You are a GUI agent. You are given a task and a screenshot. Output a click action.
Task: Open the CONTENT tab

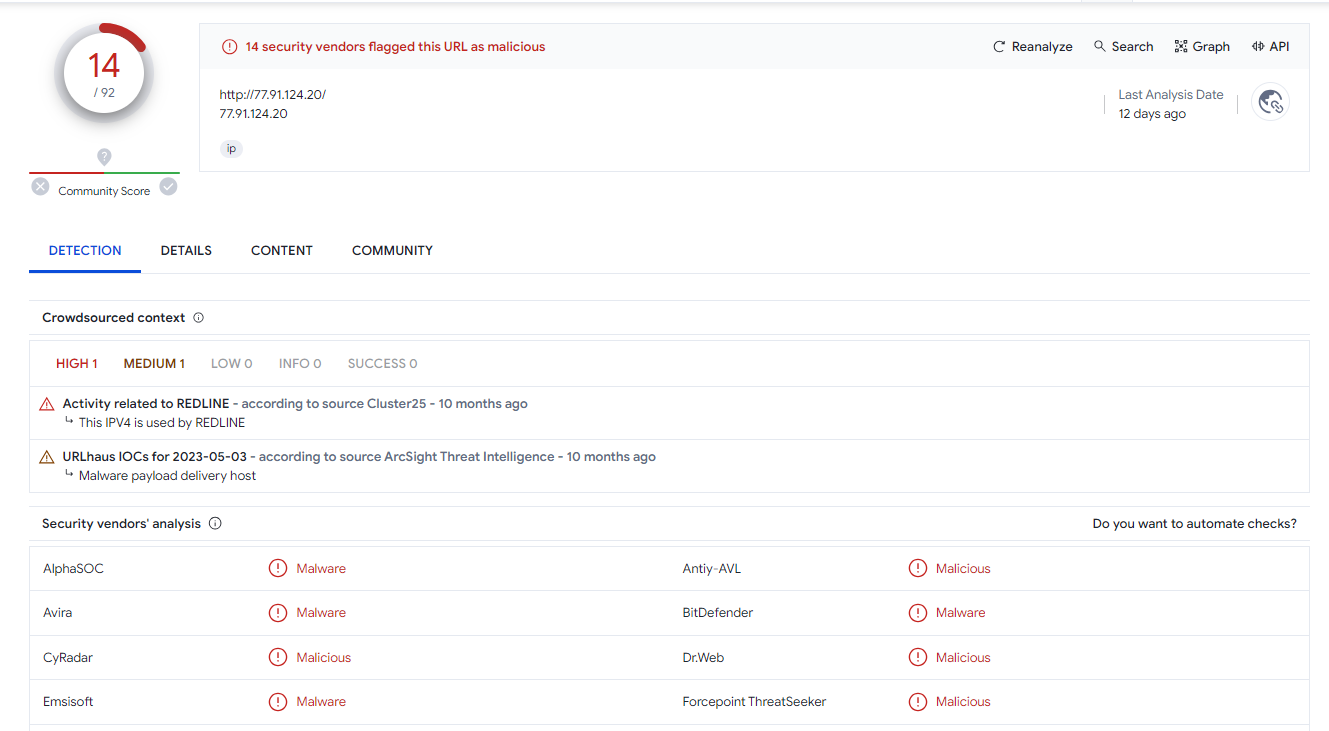pyautogui.click(x=282, y=251)
